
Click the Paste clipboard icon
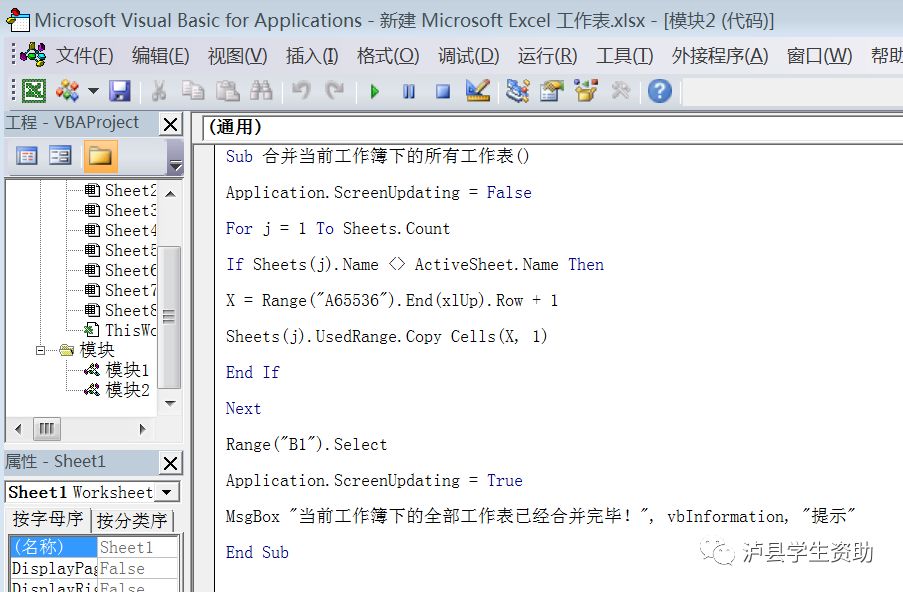coord(227,91)
